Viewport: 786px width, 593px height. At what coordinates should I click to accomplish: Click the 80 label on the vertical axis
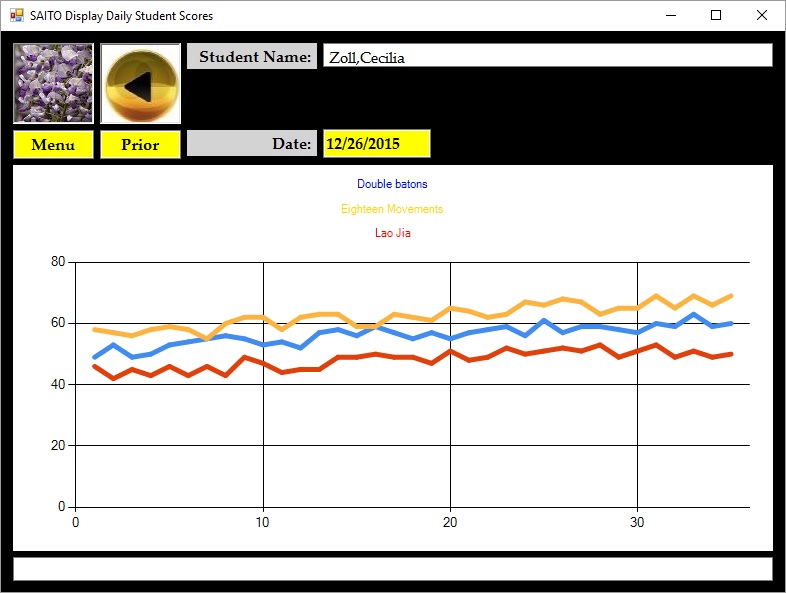point(57,262)
